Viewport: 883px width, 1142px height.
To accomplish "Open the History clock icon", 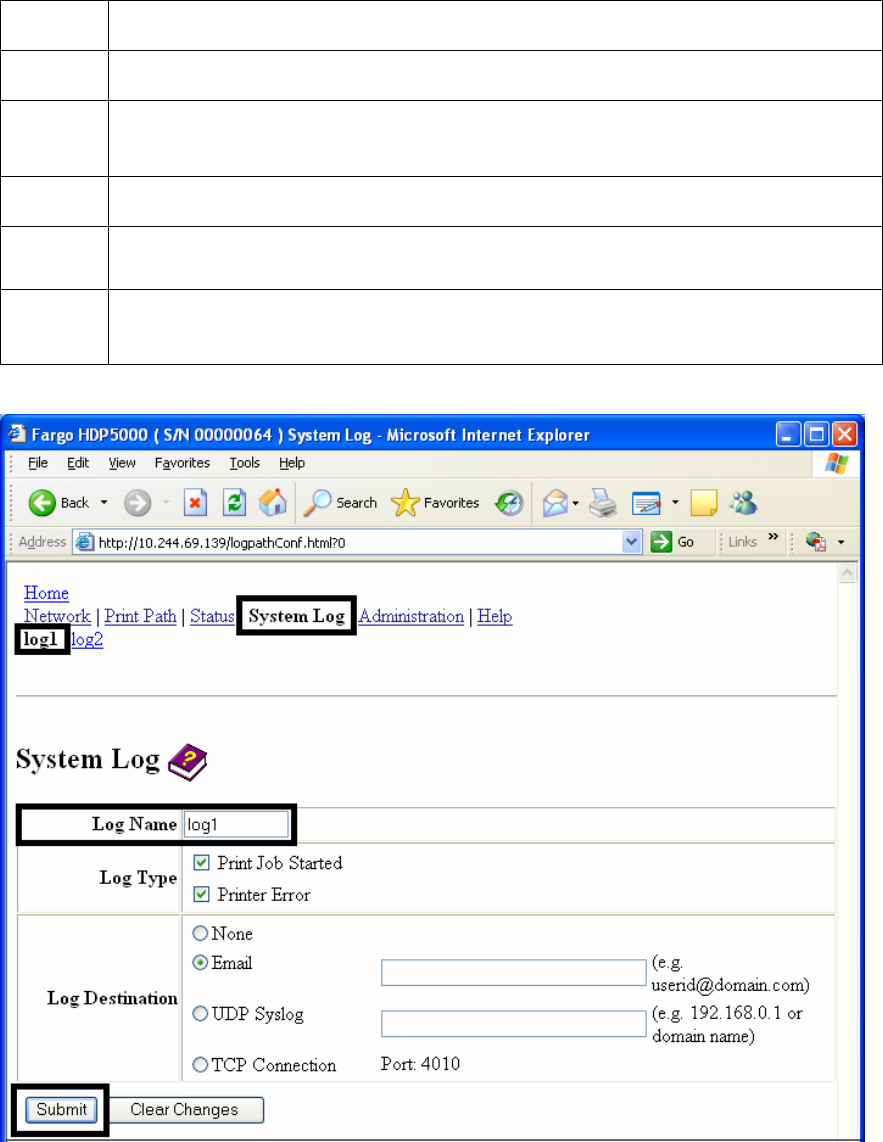I will pyautogui.click(x=509, y=503).
